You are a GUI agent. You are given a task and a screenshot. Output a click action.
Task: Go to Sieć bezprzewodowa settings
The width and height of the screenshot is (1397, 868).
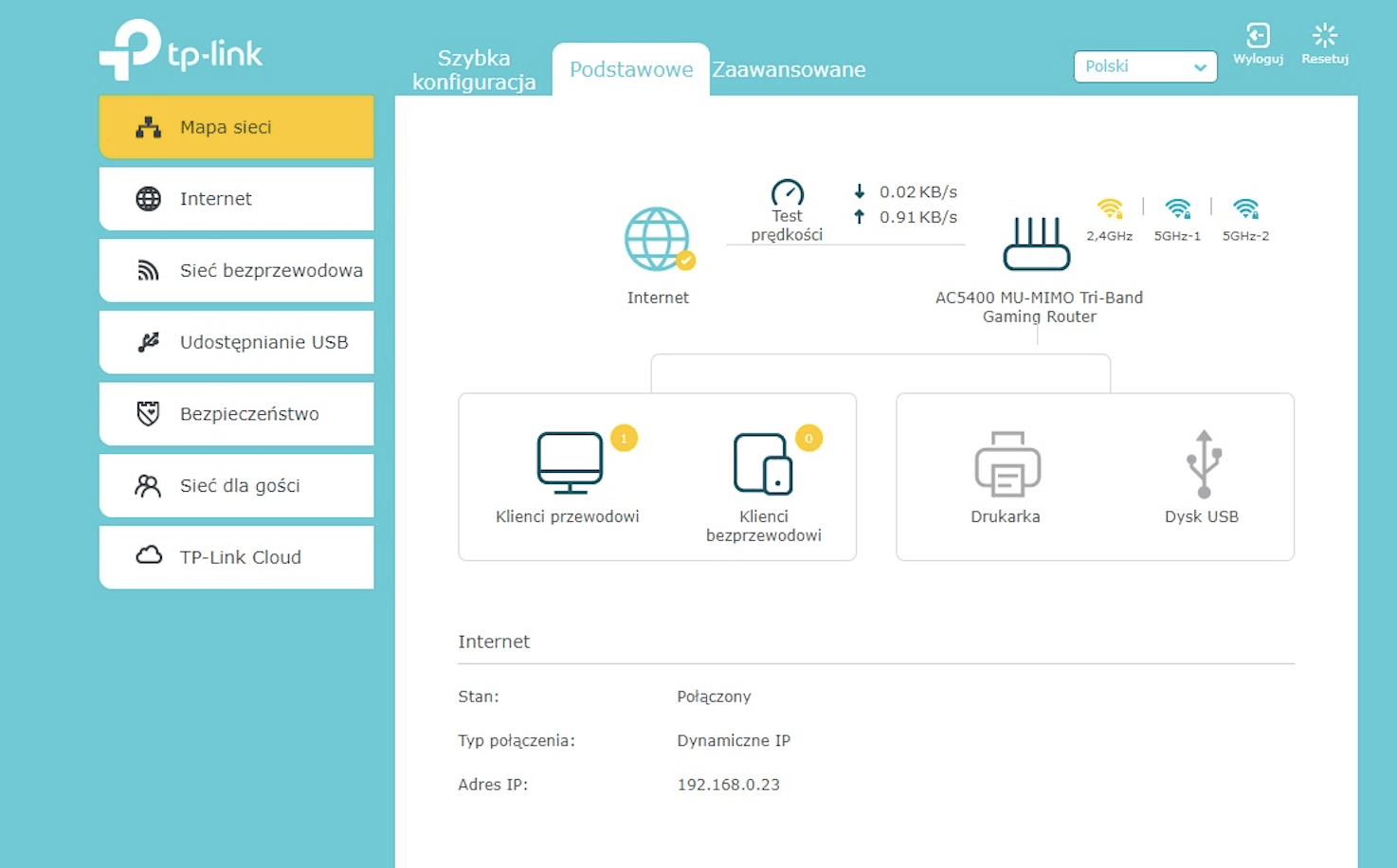[x=236, y=270]
